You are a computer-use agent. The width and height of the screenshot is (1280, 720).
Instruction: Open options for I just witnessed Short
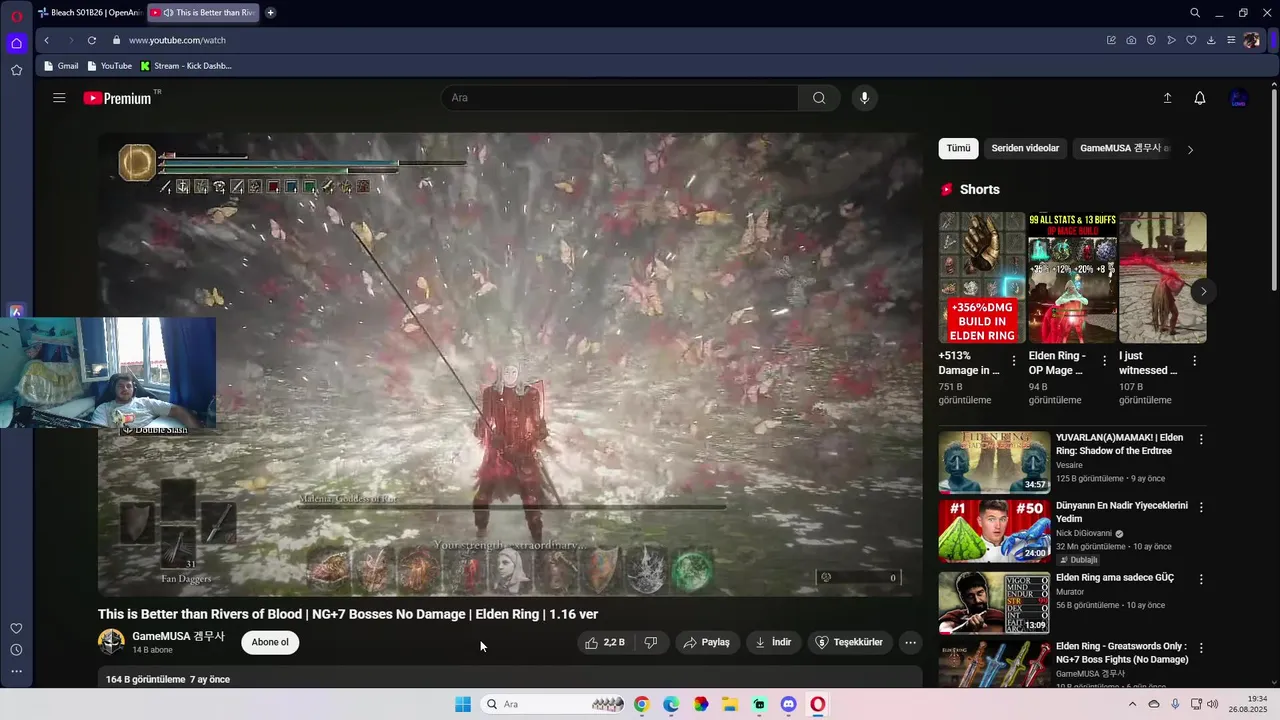pos(1194,361)
